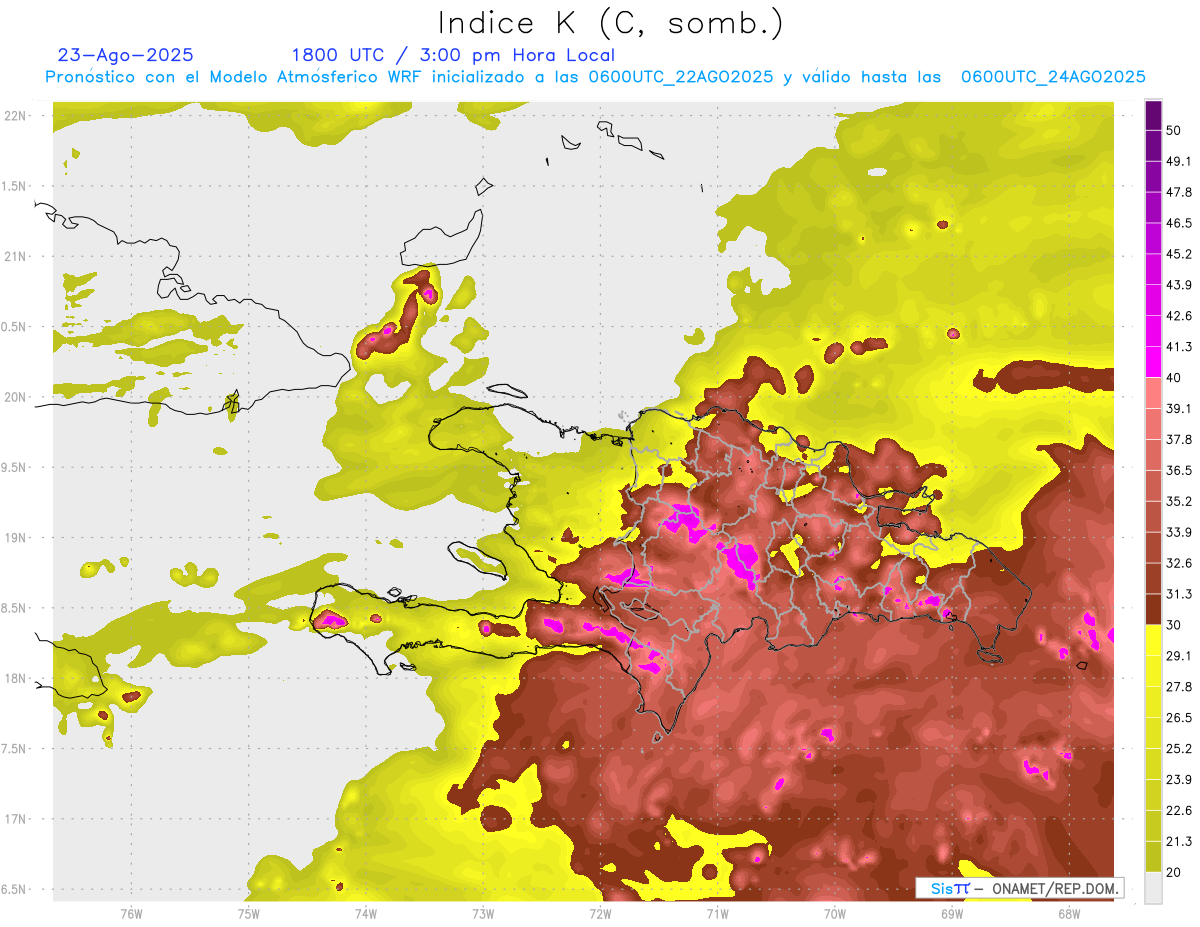Click longitude label '69W'
This screenshot has width=1200, height=927.
pyautogui.click(x=952, y=914)
